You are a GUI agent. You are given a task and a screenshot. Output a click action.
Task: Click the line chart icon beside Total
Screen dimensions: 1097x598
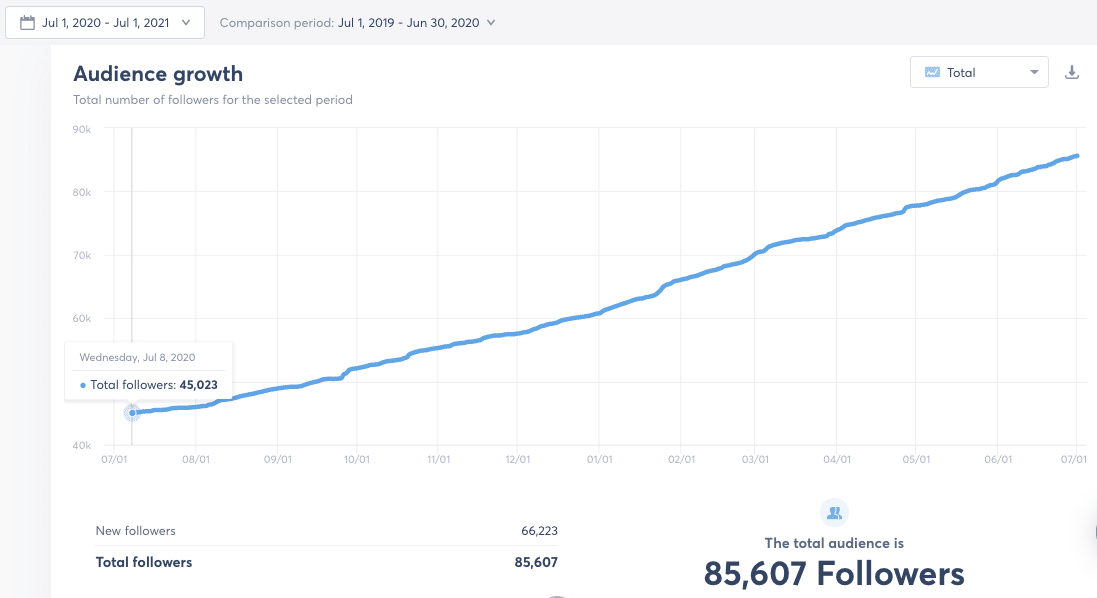[932, 72]
